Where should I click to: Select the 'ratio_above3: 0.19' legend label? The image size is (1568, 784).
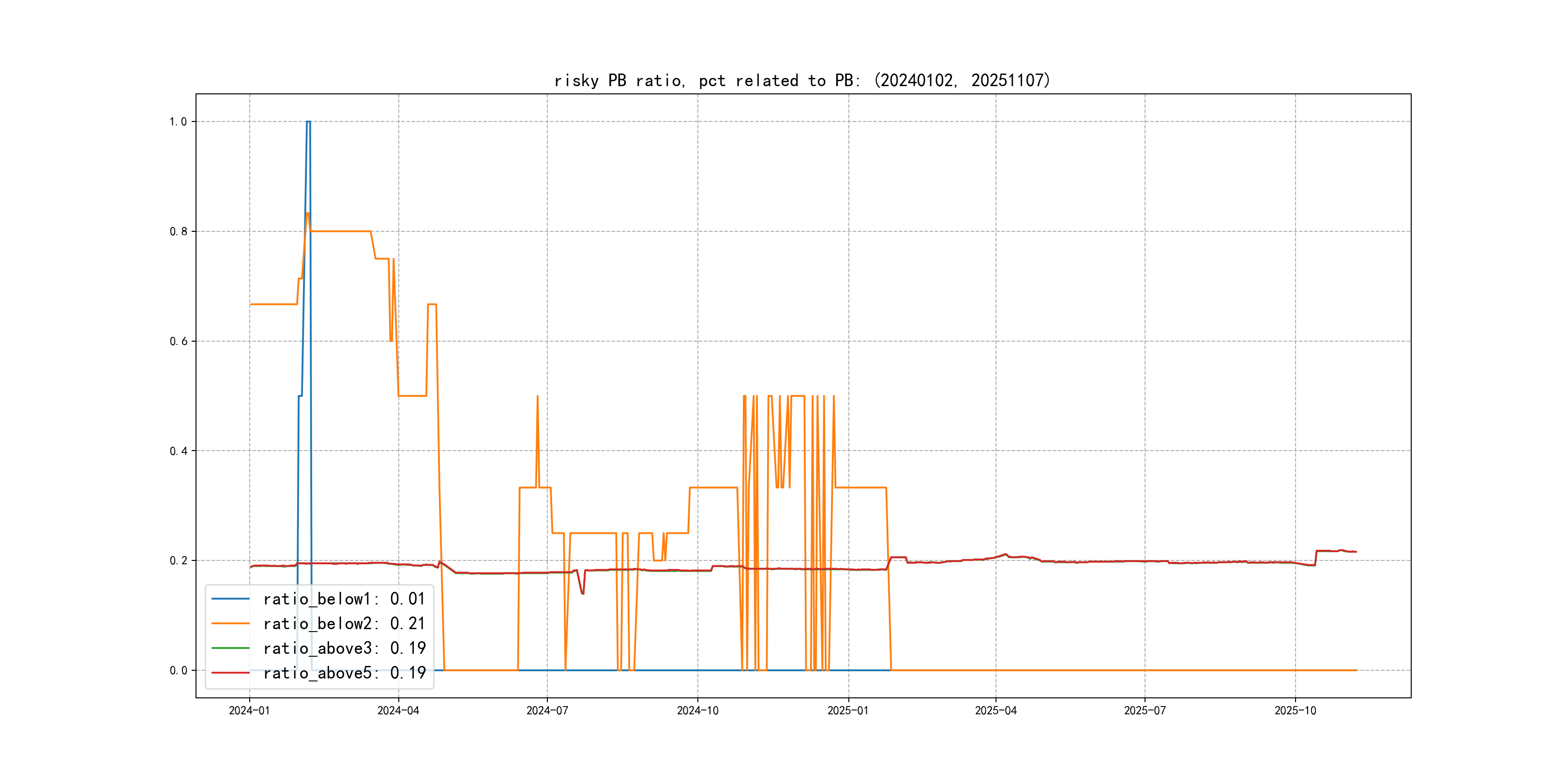point(344,648)
